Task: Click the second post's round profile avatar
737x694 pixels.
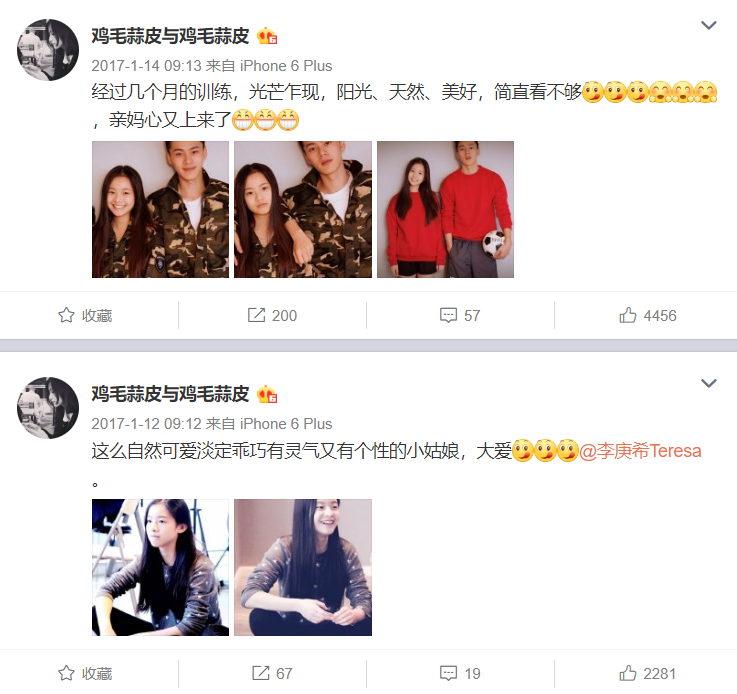Action: (x=48, y=408)
